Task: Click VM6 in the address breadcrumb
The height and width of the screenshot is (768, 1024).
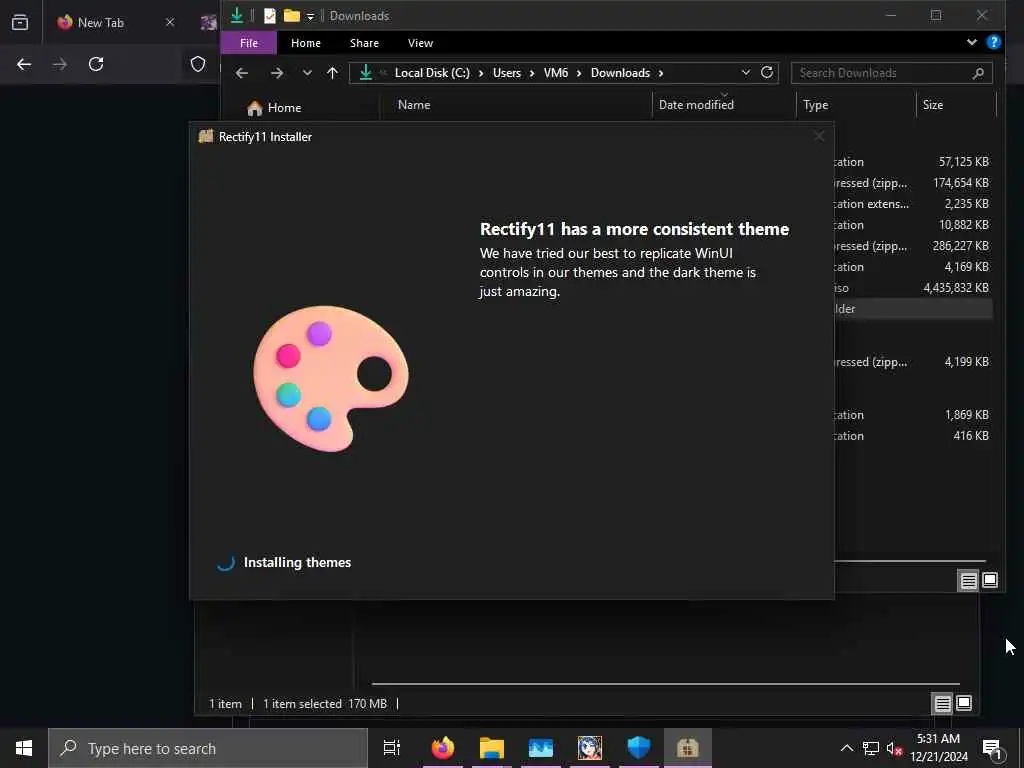Action: point(556,73)
